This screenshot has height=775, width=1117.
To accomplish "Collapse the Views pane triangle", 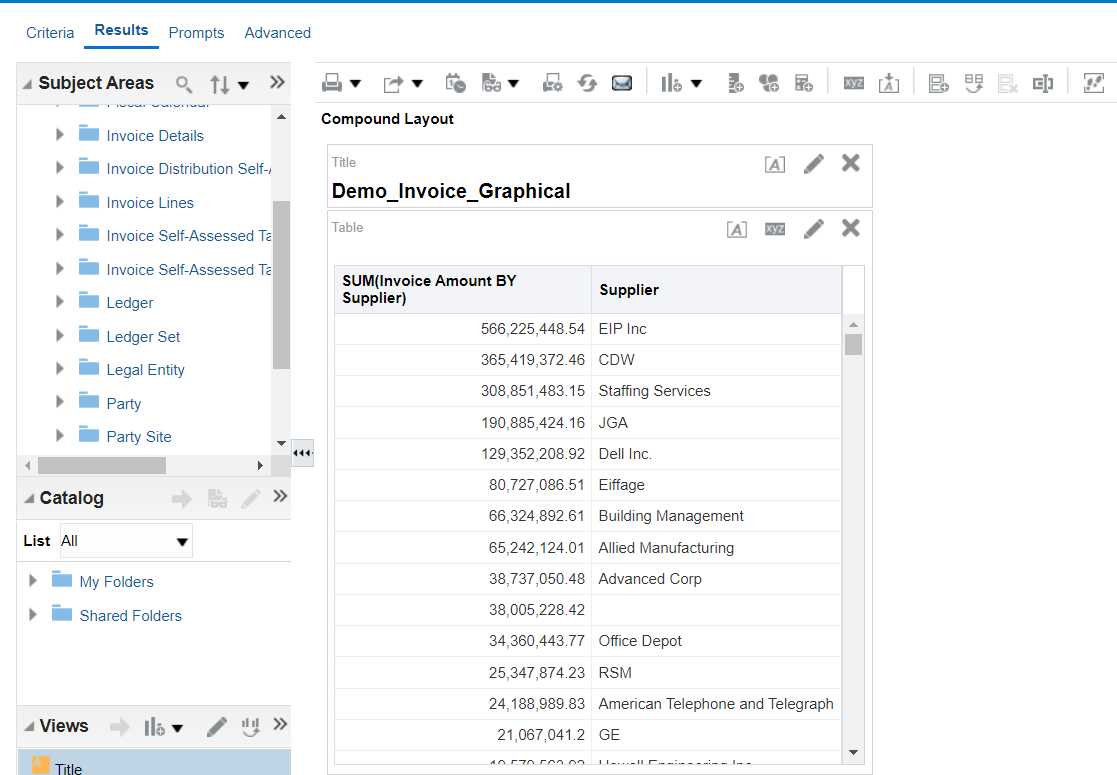I will click(x=28, y=727).
